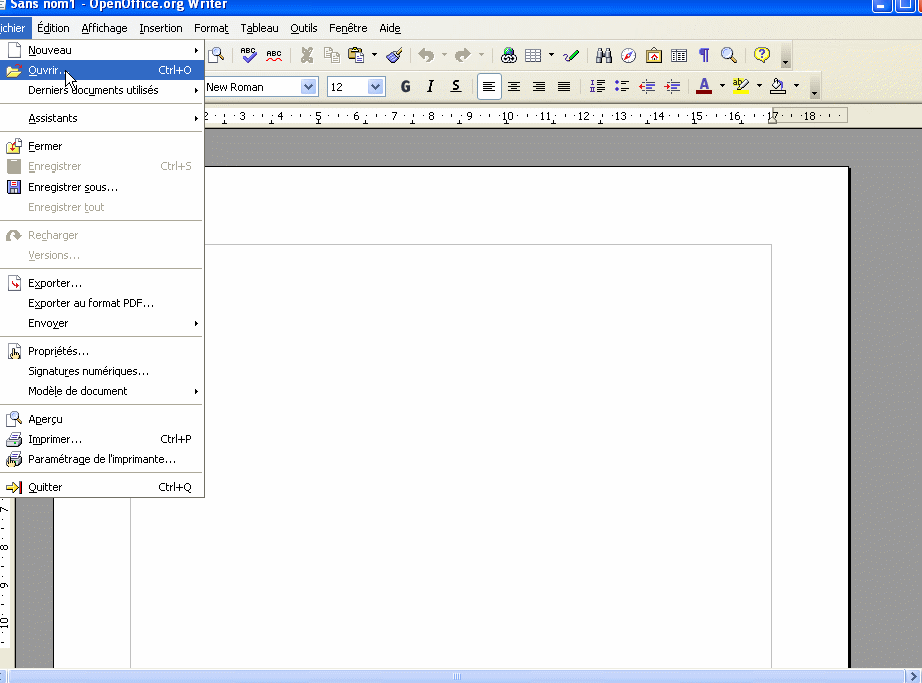
Task: Apply the paragraph background color
Action: 778,87
